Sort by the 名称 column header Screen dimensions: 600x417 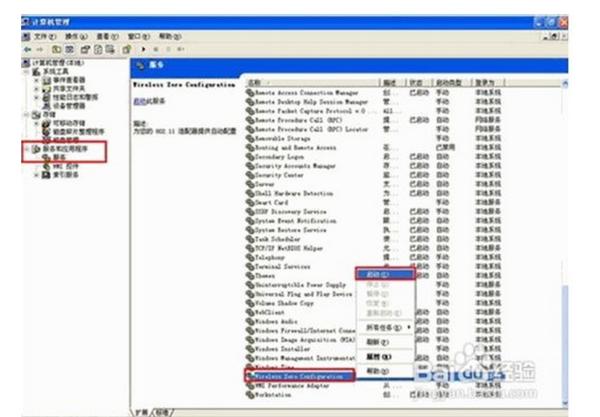point(313,83)
